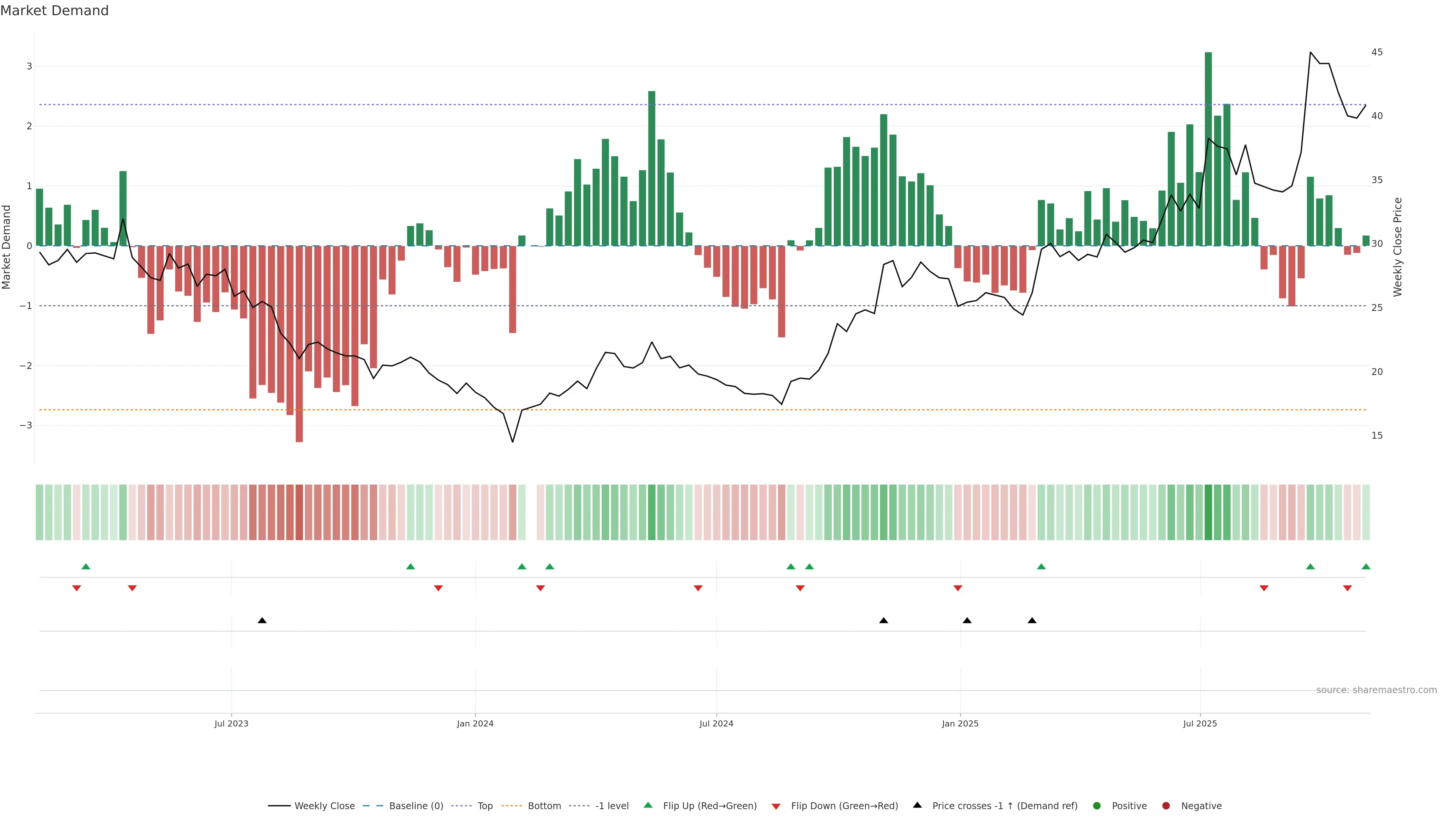
Task: Click the Jan 2025 x-axis label
Action: (x=960, y=724)
